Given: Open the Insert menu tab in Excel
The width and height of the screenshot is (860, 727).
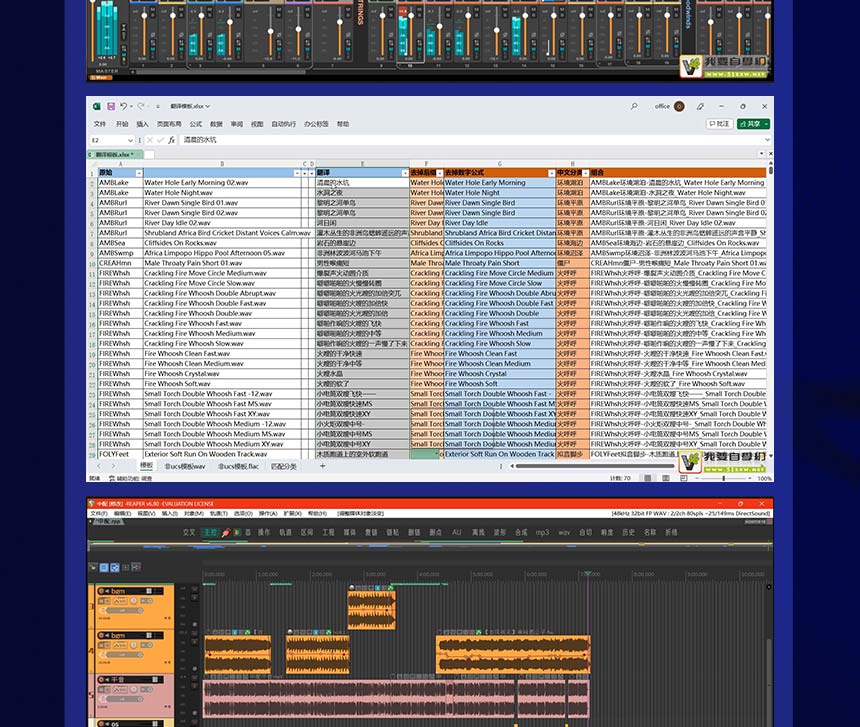Looking at the screenshot, I should tap(142, 124).
